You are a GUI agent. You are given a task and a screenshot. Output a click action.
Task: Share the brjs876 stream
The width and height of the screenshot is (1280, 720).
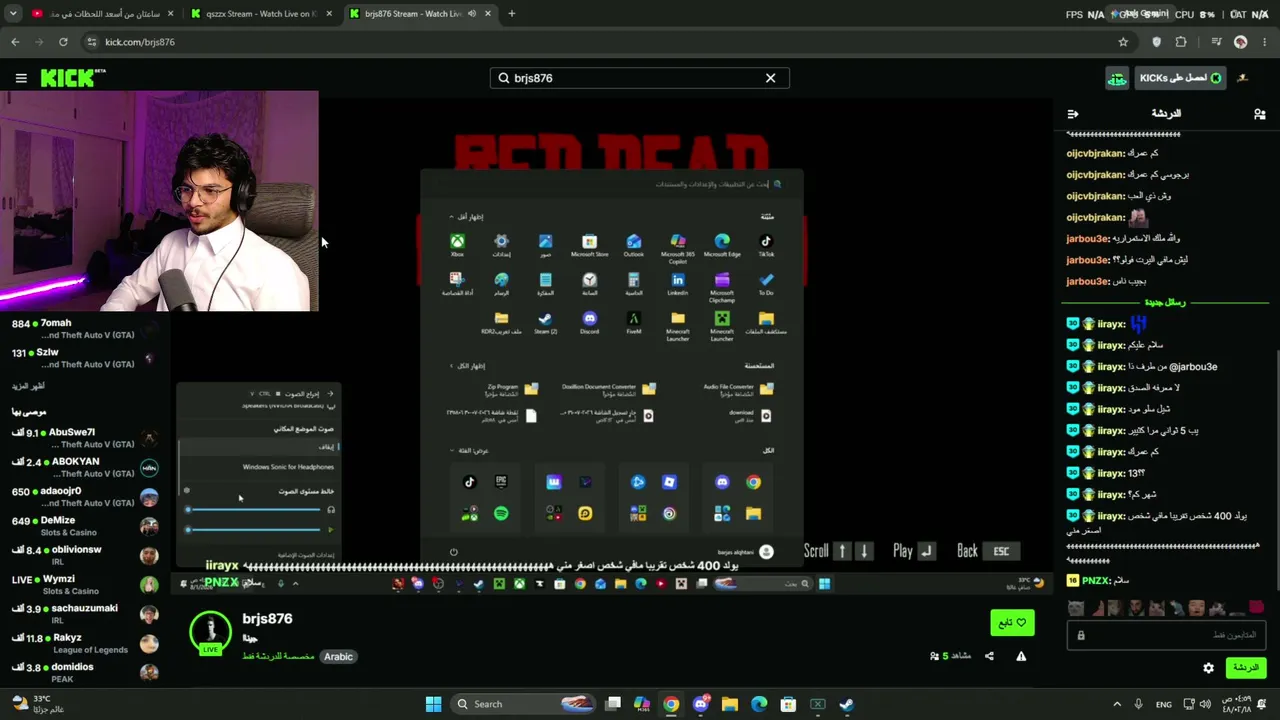pyautogui.click(x=989, y=656)
